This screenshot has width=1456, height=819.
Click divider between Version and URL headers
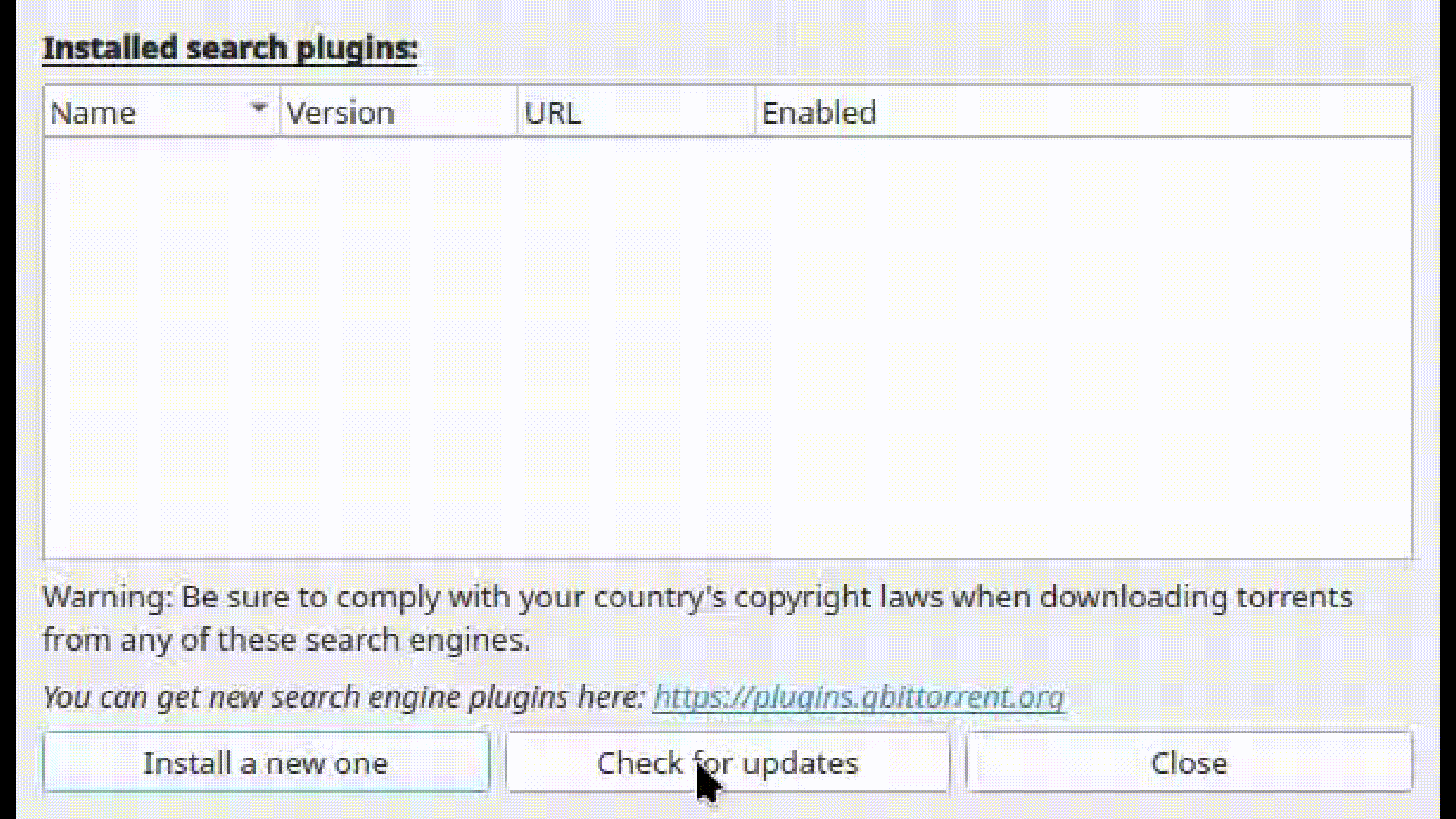pyautogui.click(x=518, y=112)
